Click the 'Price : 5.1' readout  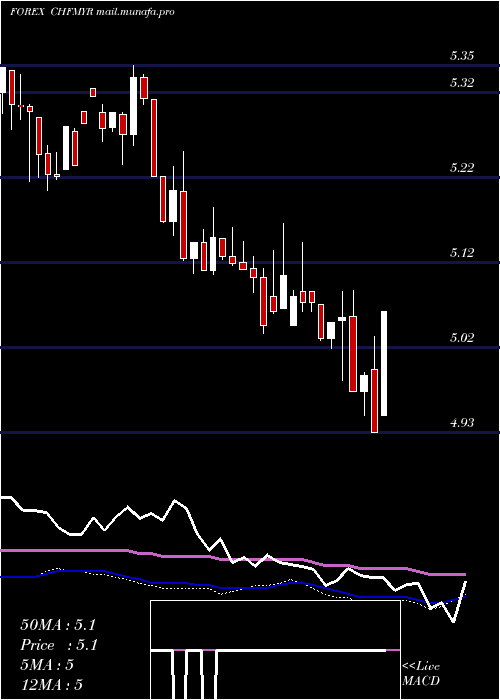point(59,645)
